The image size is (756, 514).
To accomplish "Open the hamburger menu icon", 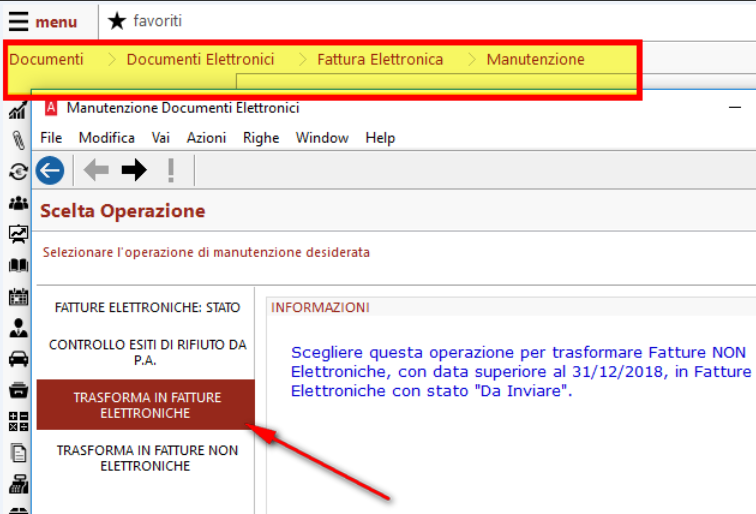I will 18,21.
